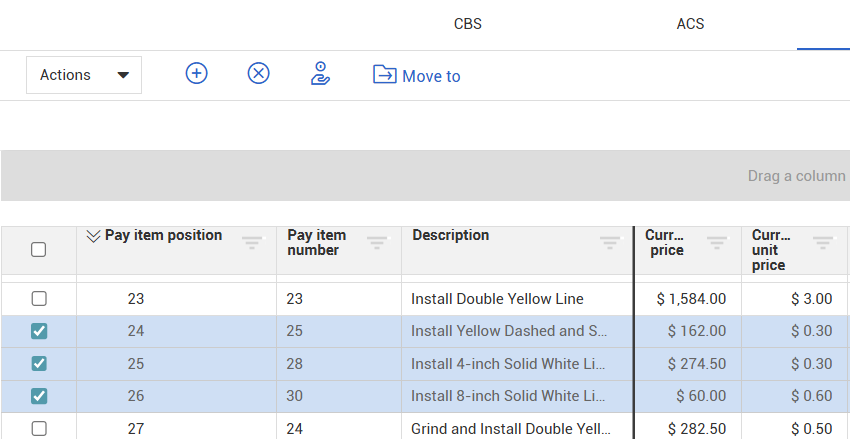Toggle the select-all header checkbox

click(39, 250)
